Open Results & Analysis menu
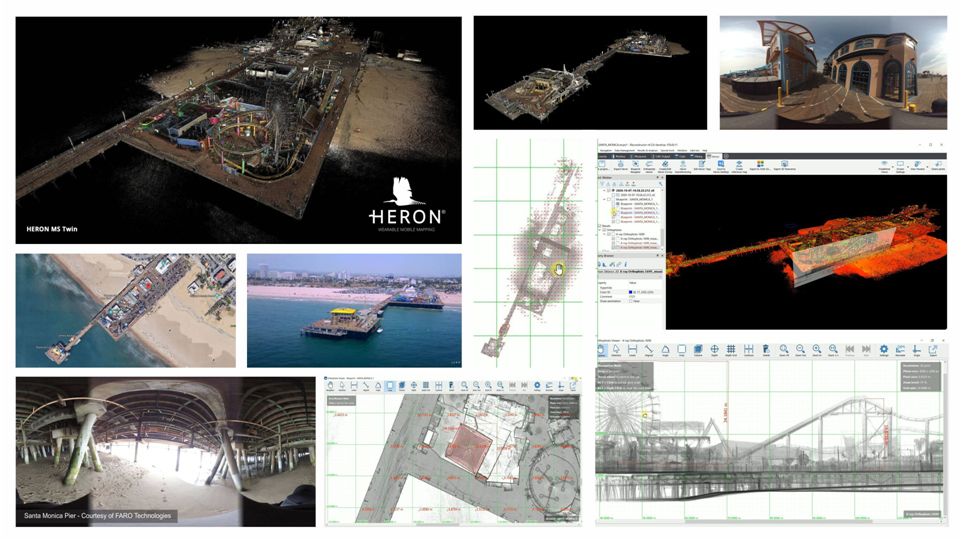962x542 pixels. 647,150
